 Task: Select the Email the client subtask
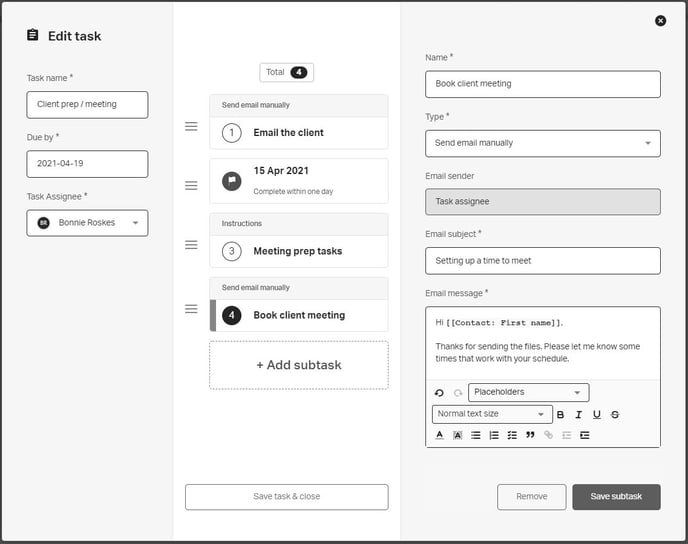pos(298,132)
